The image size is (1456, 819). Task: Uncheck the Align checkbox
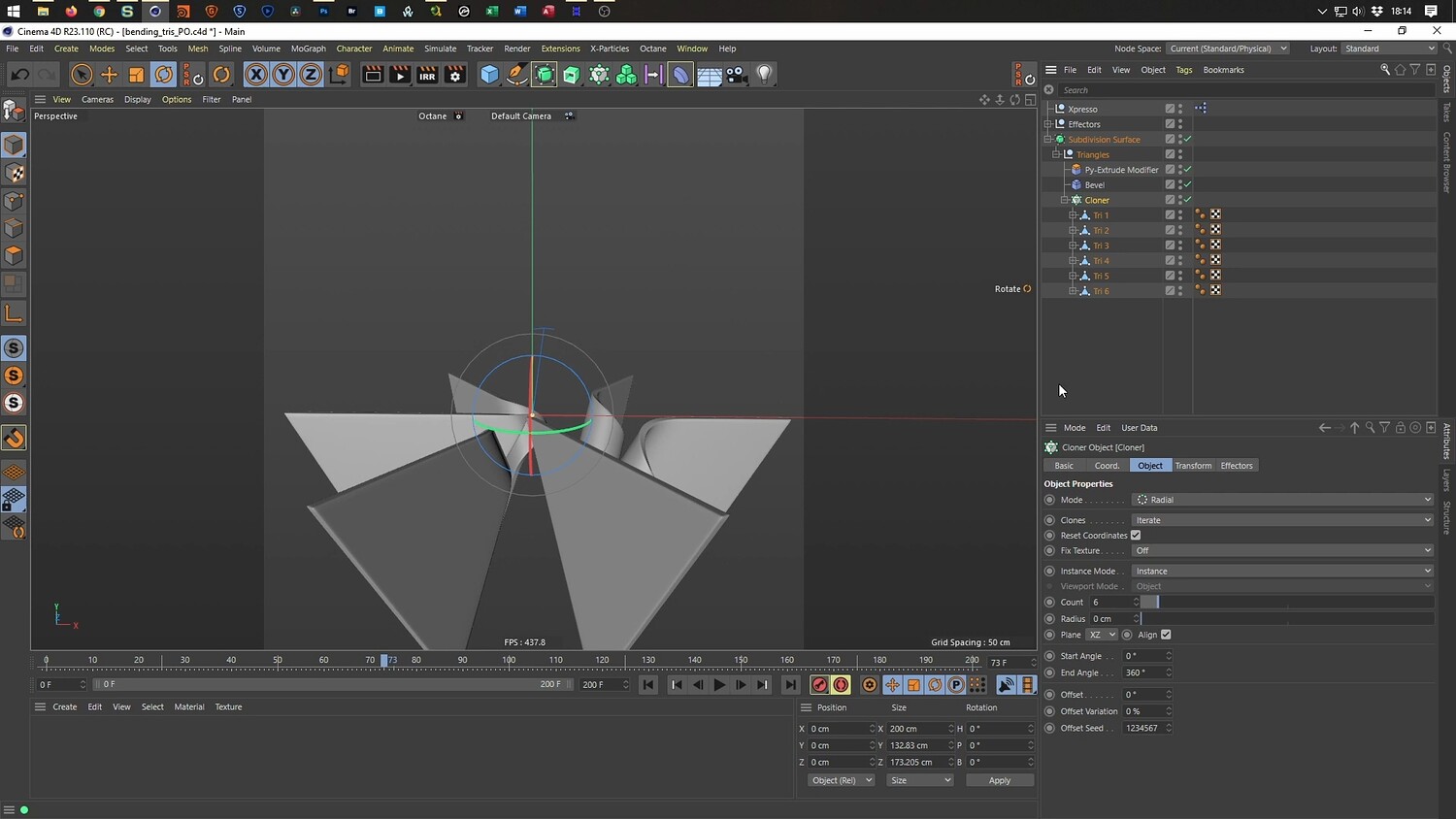point(1166,635)
